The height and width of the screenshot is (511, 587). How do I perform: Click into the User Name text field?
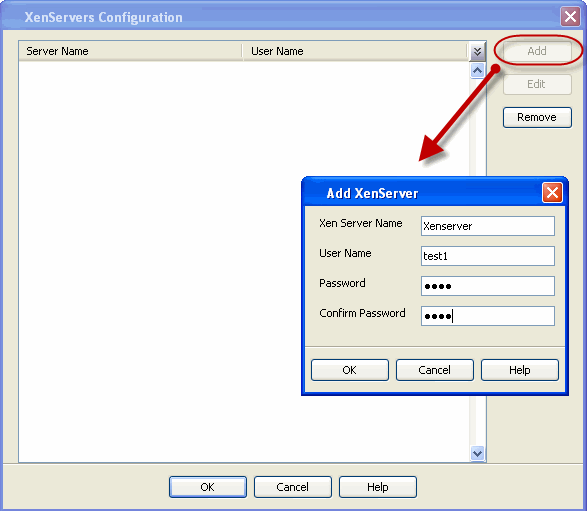click(488, 256)
